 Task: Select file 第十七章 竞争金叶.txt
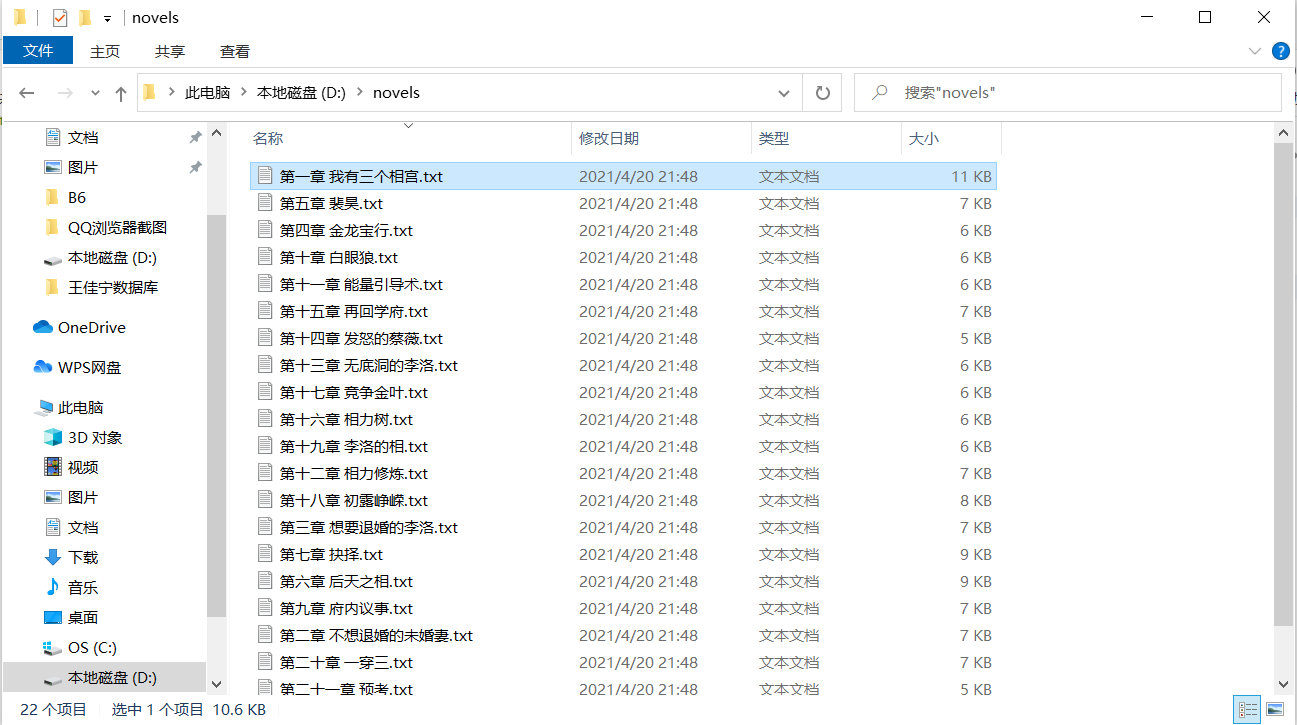[354, 392]
